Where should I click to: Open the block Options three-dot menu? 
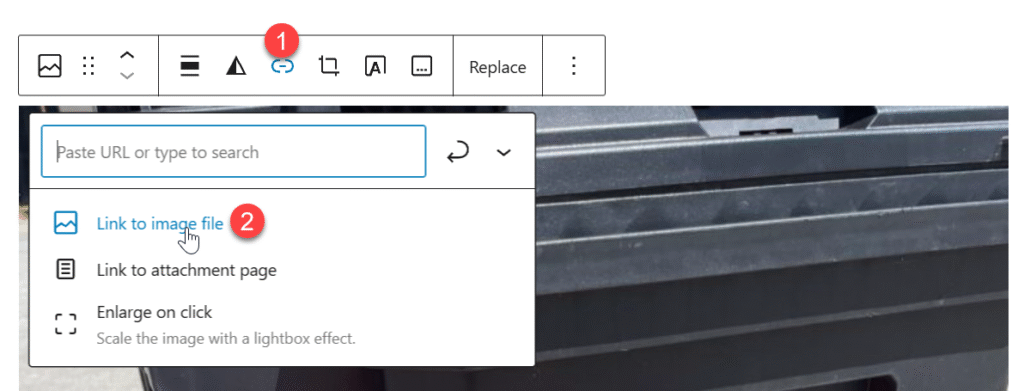point(573,66)
